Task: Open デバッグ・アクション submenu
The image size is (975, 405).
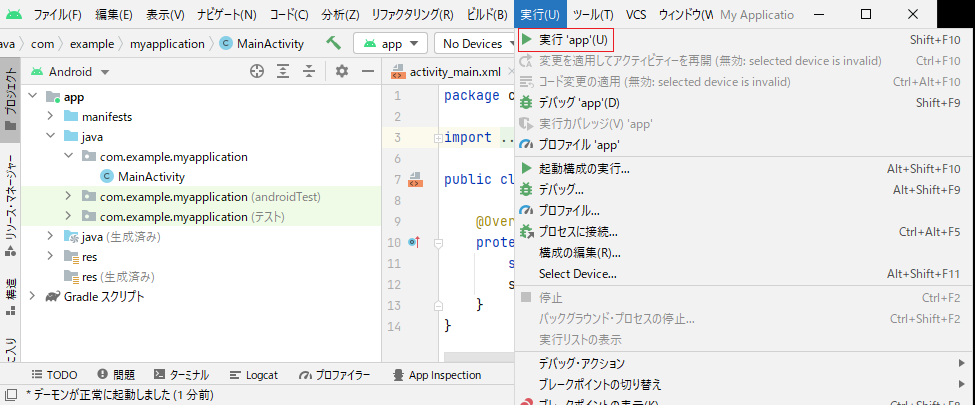Action: click(744, 363)
